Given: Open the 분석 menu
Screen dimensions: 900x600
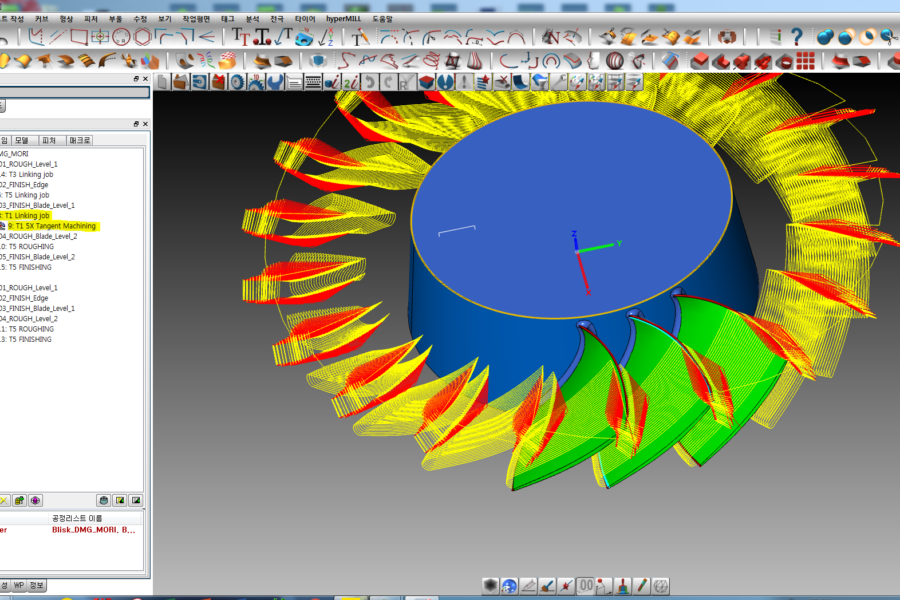Looking at the screenshot, I should pos(253,19).
